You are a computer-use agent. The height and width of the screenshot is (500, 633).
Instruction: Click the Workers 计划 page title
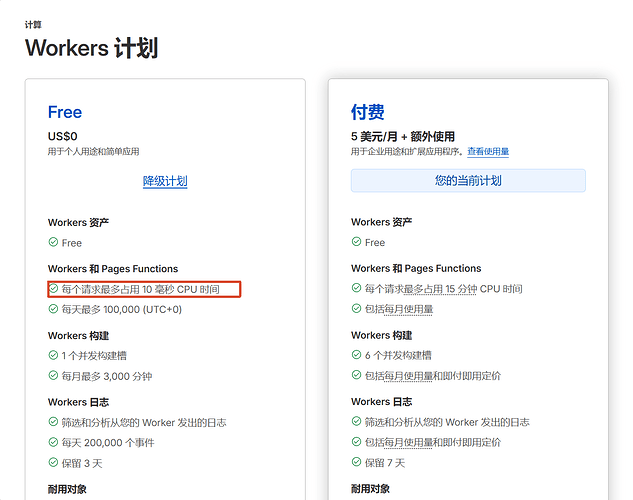pyautogui.click(x=91, y=48)
